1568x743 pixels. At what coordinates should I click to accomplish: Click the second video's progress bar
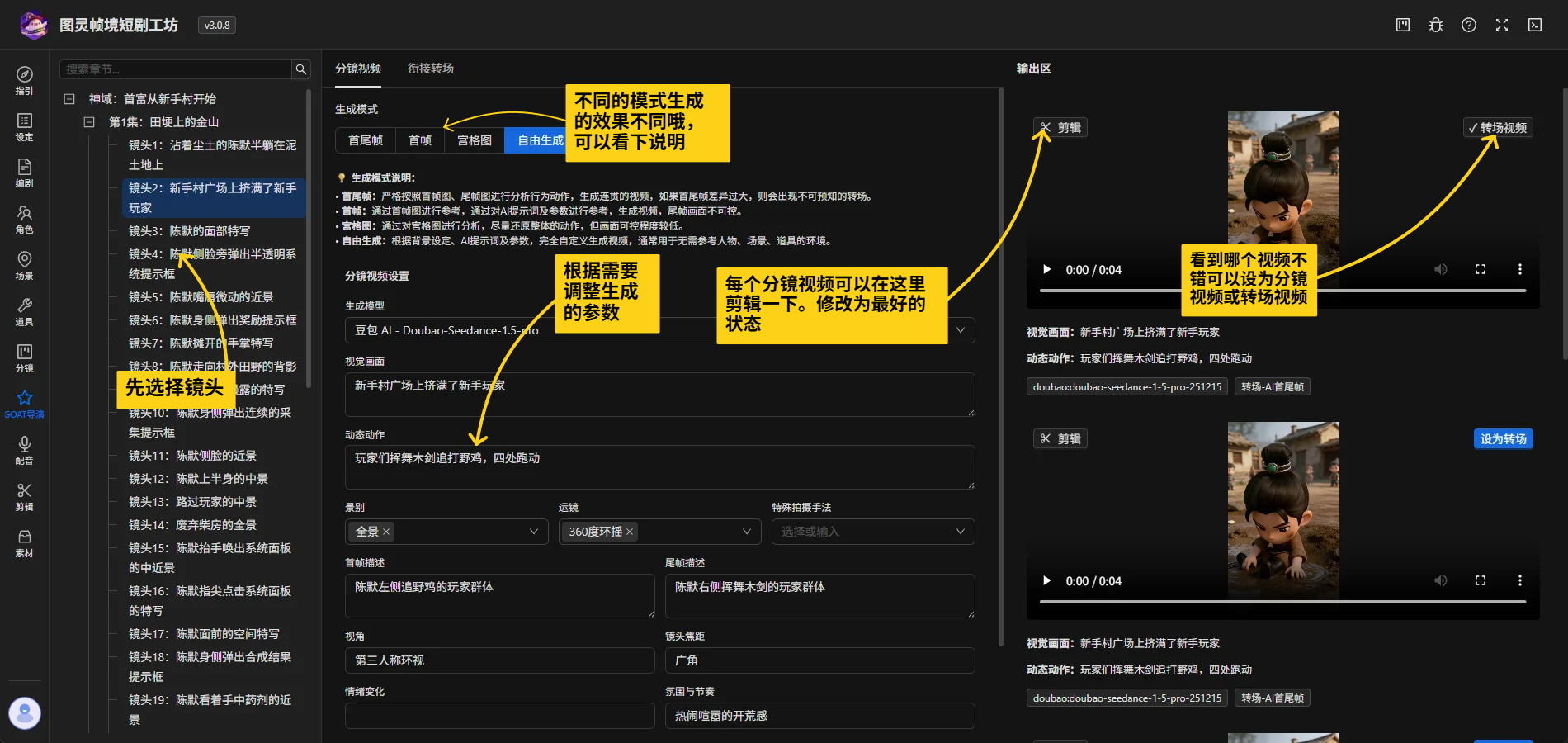click(x=1282, y=602)
